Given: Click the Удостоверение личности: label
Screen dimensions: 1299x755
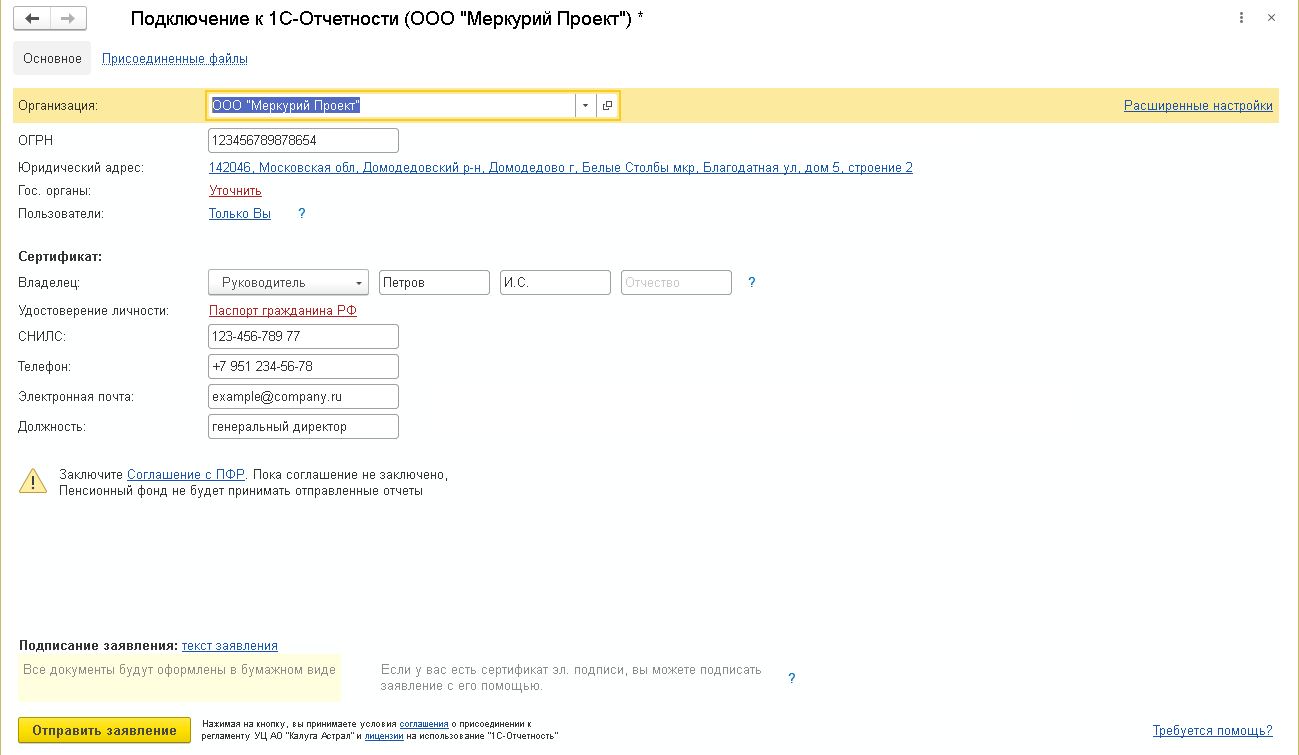Looking at the screenshot, I should (94, 311).
